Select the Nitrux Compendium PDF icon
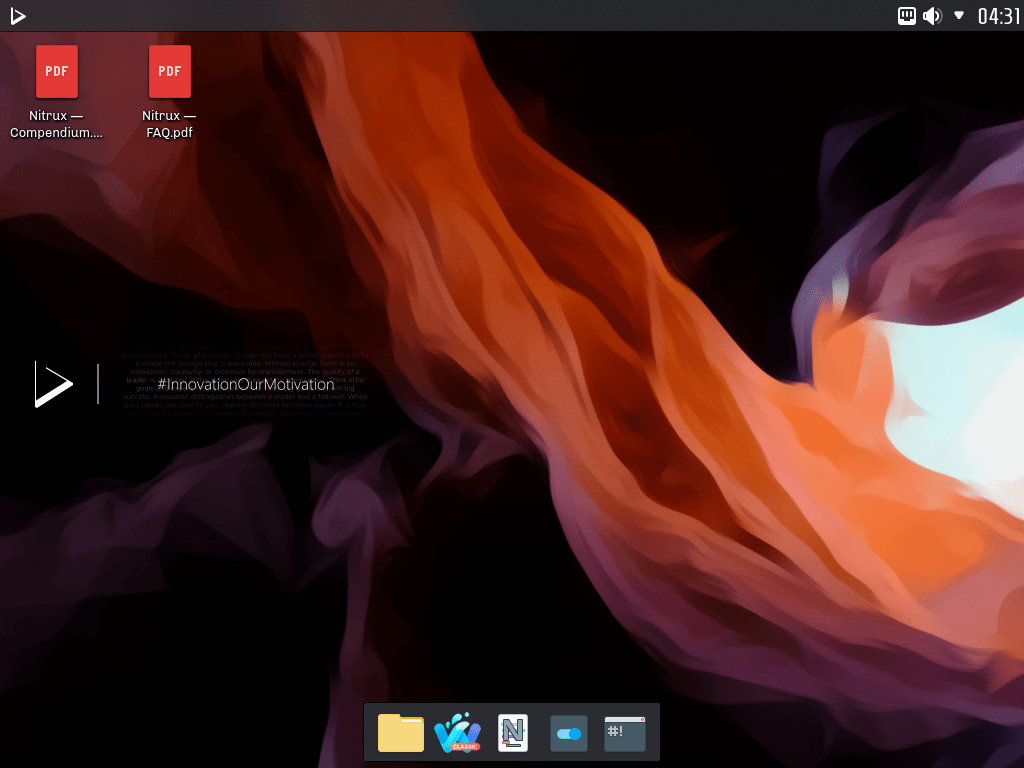Image resolution: width=1024 pixels, height=768 pixels. 57,72
